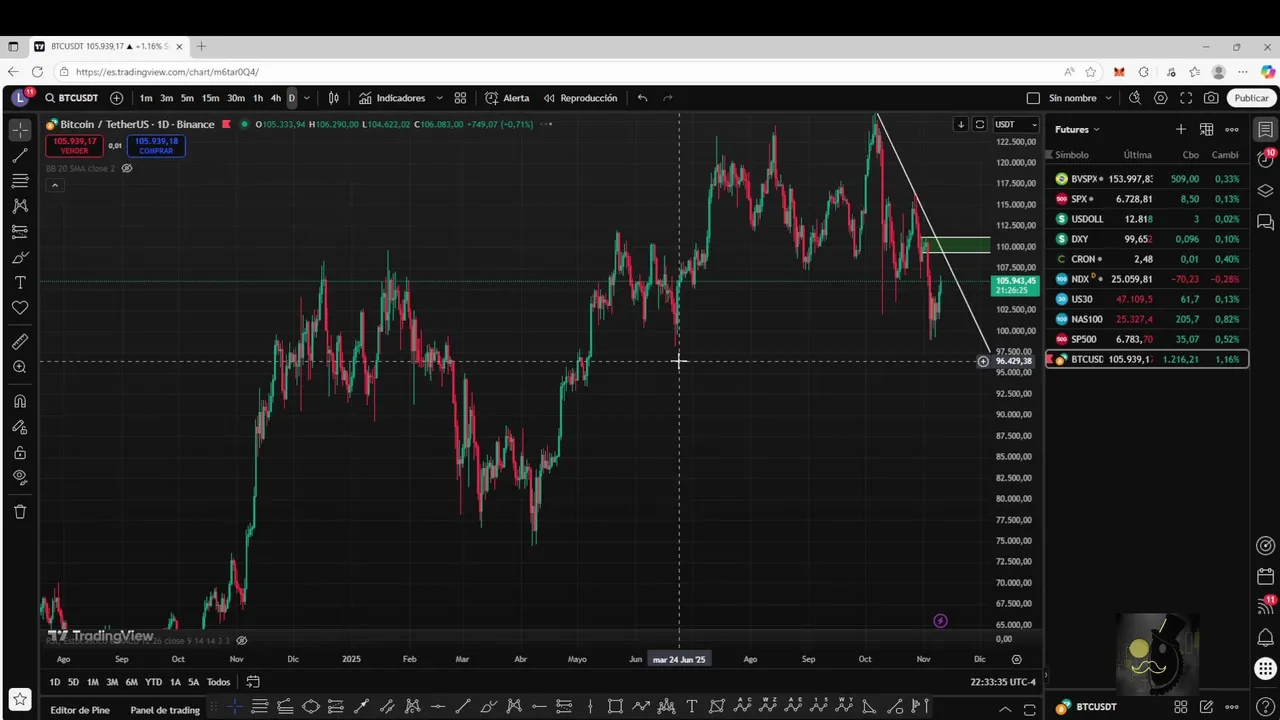Viewport: 1280px width, 720px height.
Task: Select the crosshair cursor tool
Action: click(x=20, y=130)
